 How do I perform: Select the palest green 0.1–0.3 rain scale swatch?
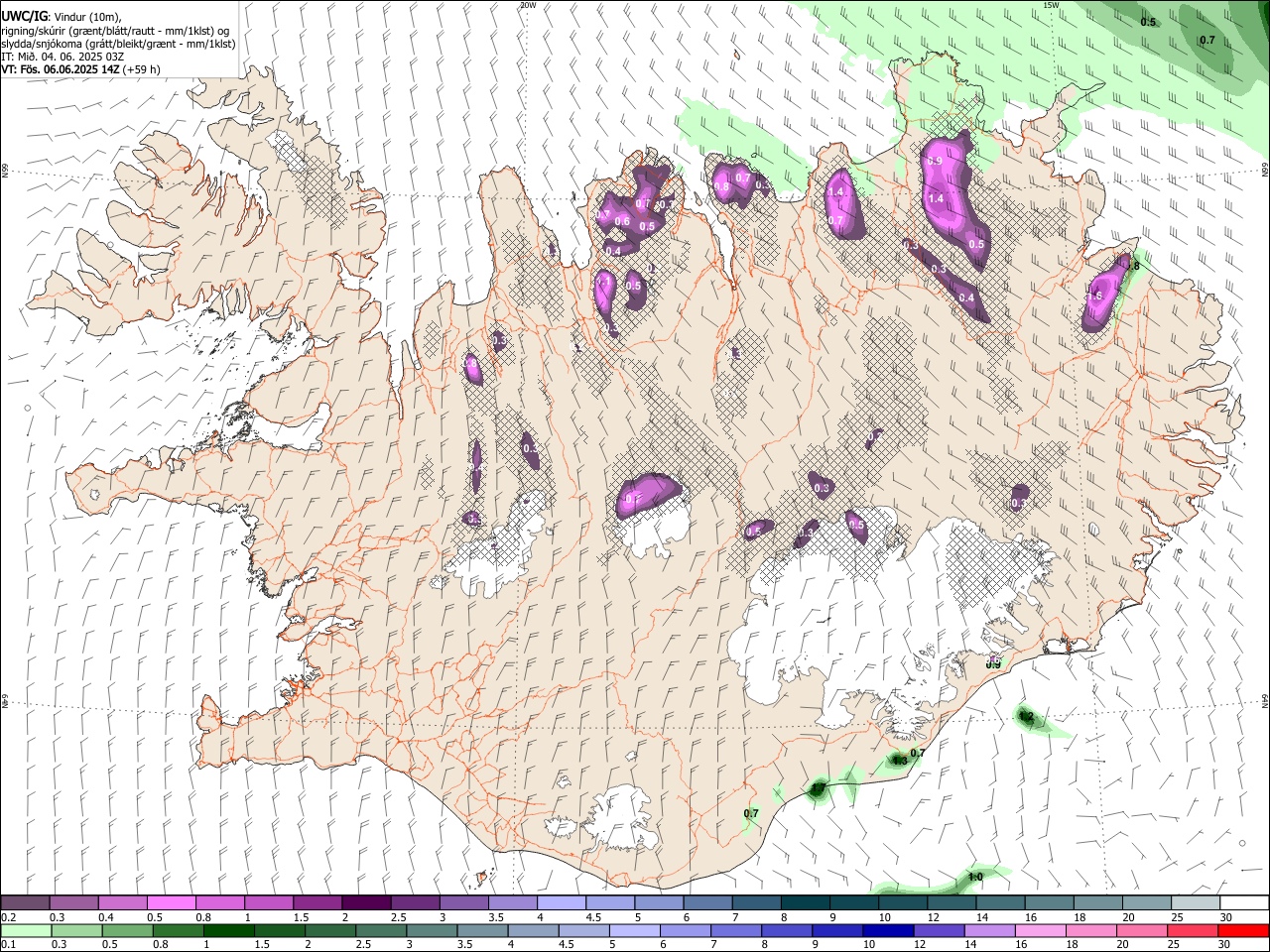(26, 931)
